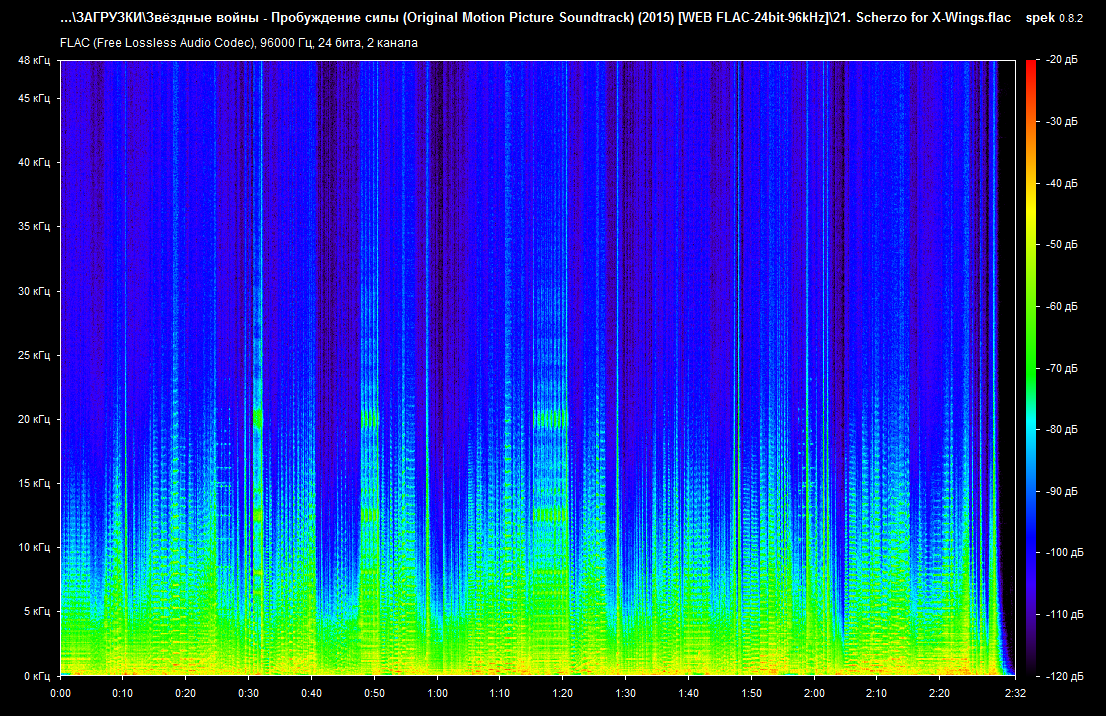The height and width of the screenshot is (716, 1106).
Task: Click the 2:32 end time label
Action: coord(1015,693)
